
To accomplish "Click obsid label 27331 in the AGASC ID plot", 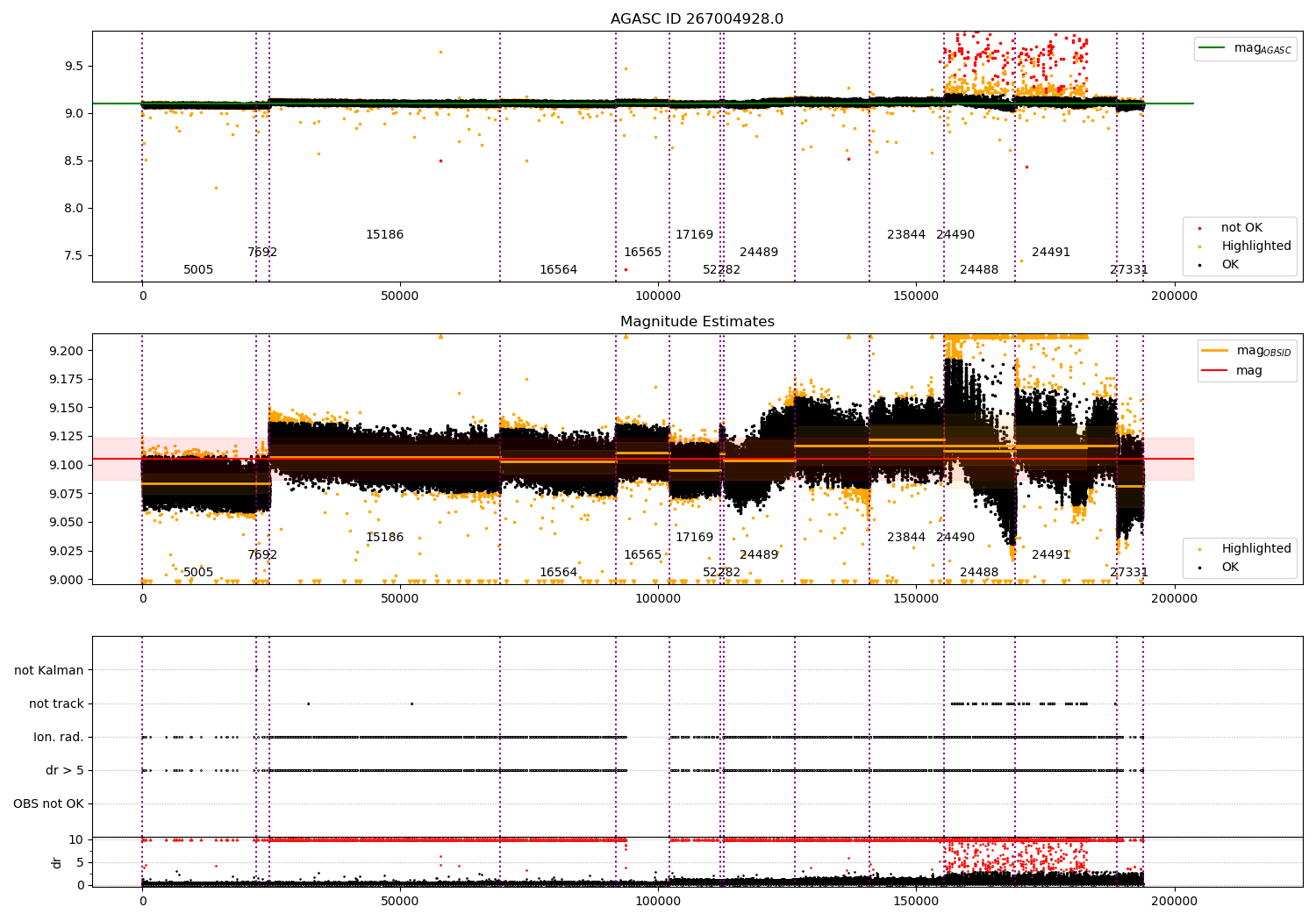I will point(1129,270).
